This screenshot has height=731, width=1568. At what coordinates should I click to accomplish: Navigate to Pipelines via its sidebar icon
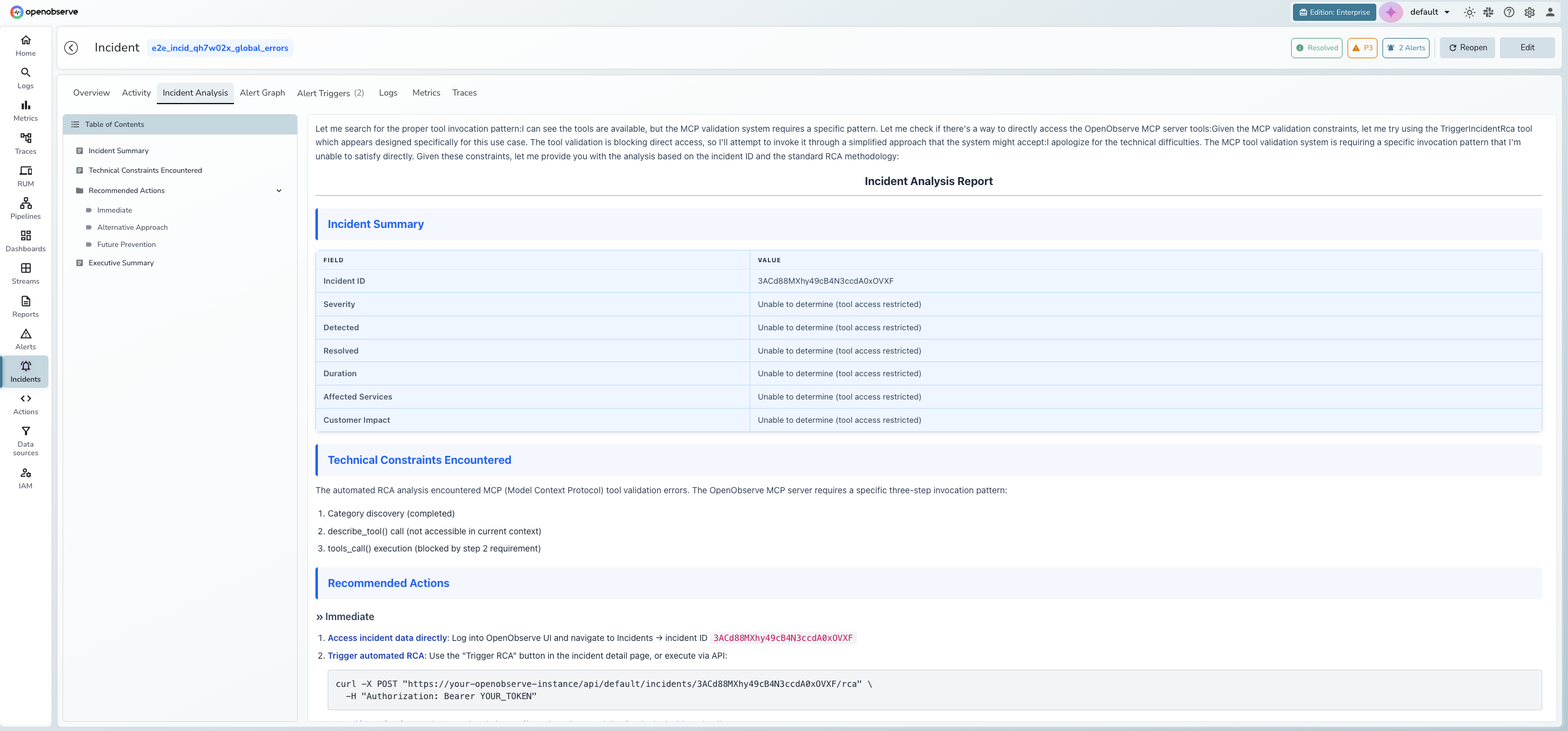click(x=25, y=208)
